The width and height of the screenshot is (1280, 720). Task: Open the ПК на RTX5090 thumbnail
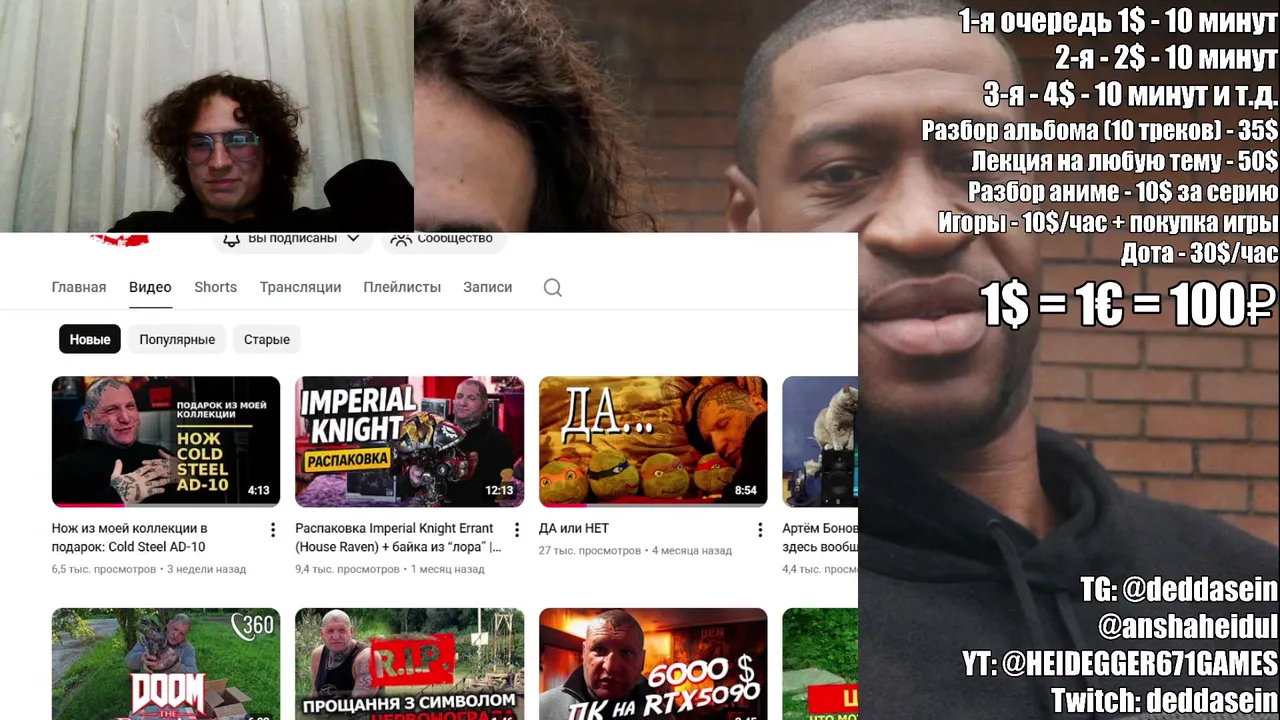coord(653,664)
